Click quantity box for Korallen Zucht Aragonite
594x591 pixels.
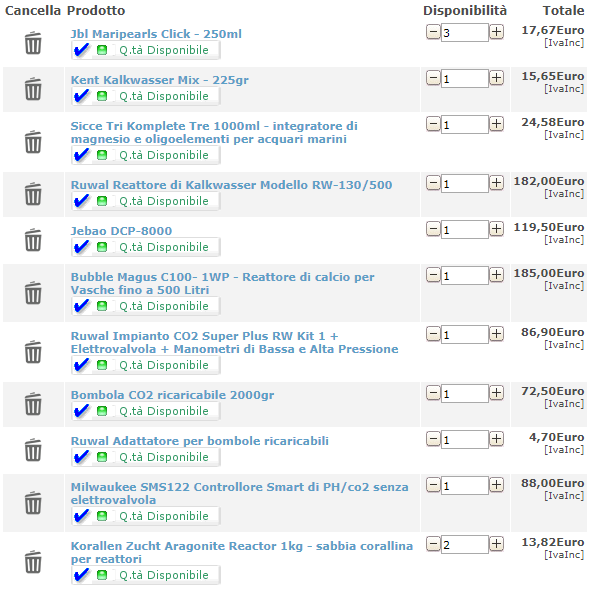(x=465, y=545)
